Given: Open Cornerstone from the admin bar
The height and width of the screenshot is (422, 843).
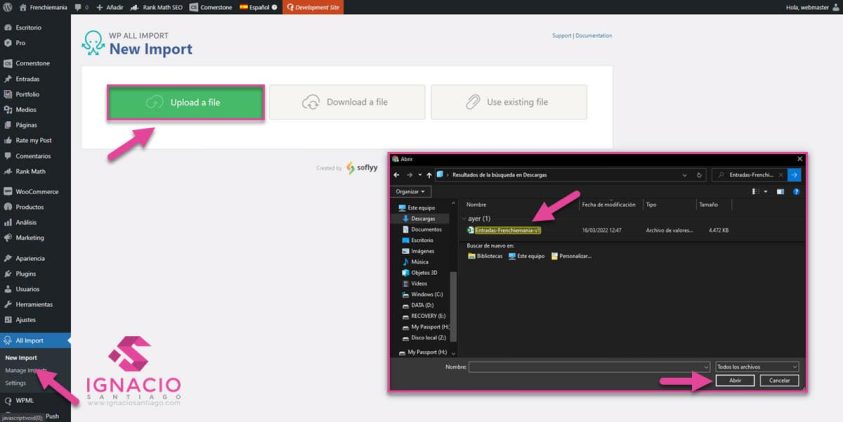Looking at the screenshot, I should click(x=211, y=8).
